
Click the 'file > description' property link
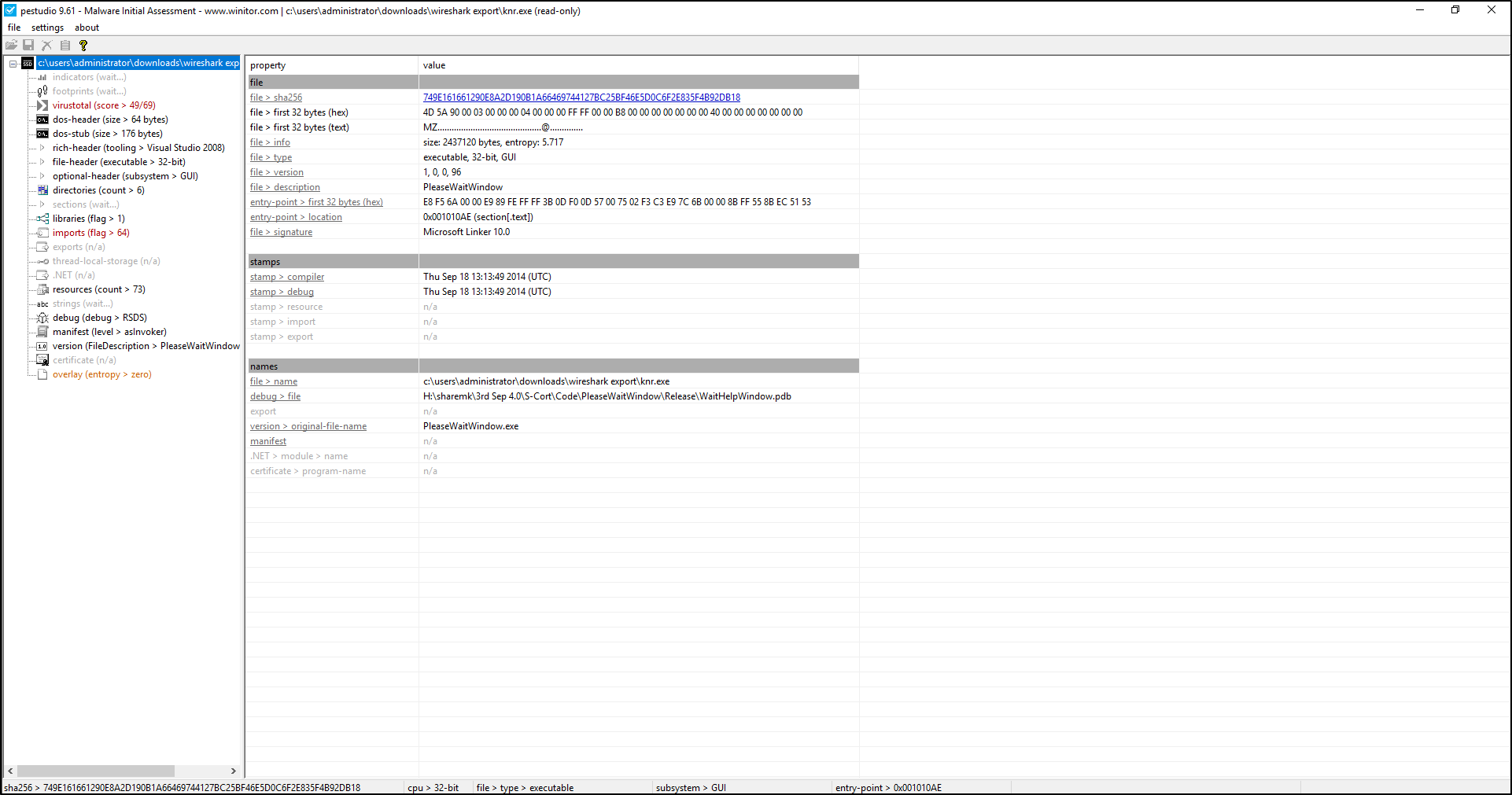(x=285, y=187)
